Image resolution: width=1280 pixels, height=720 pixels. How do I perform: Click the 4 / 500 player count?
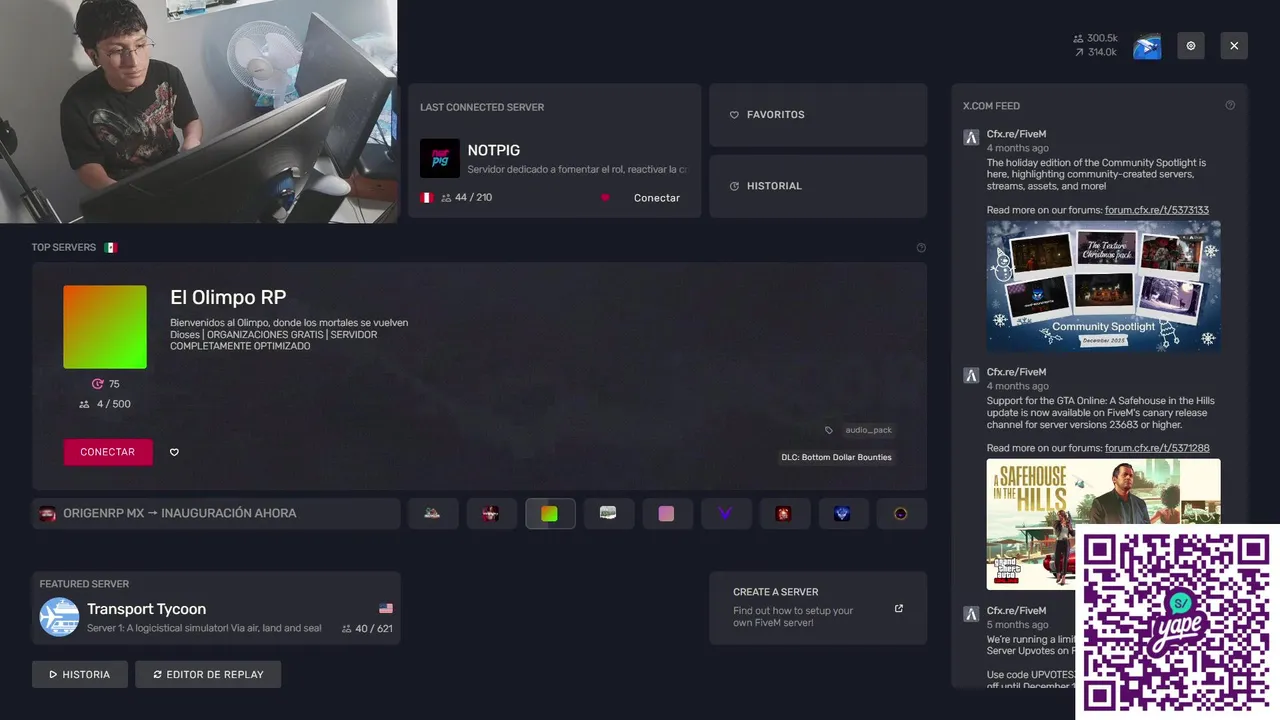105,404
